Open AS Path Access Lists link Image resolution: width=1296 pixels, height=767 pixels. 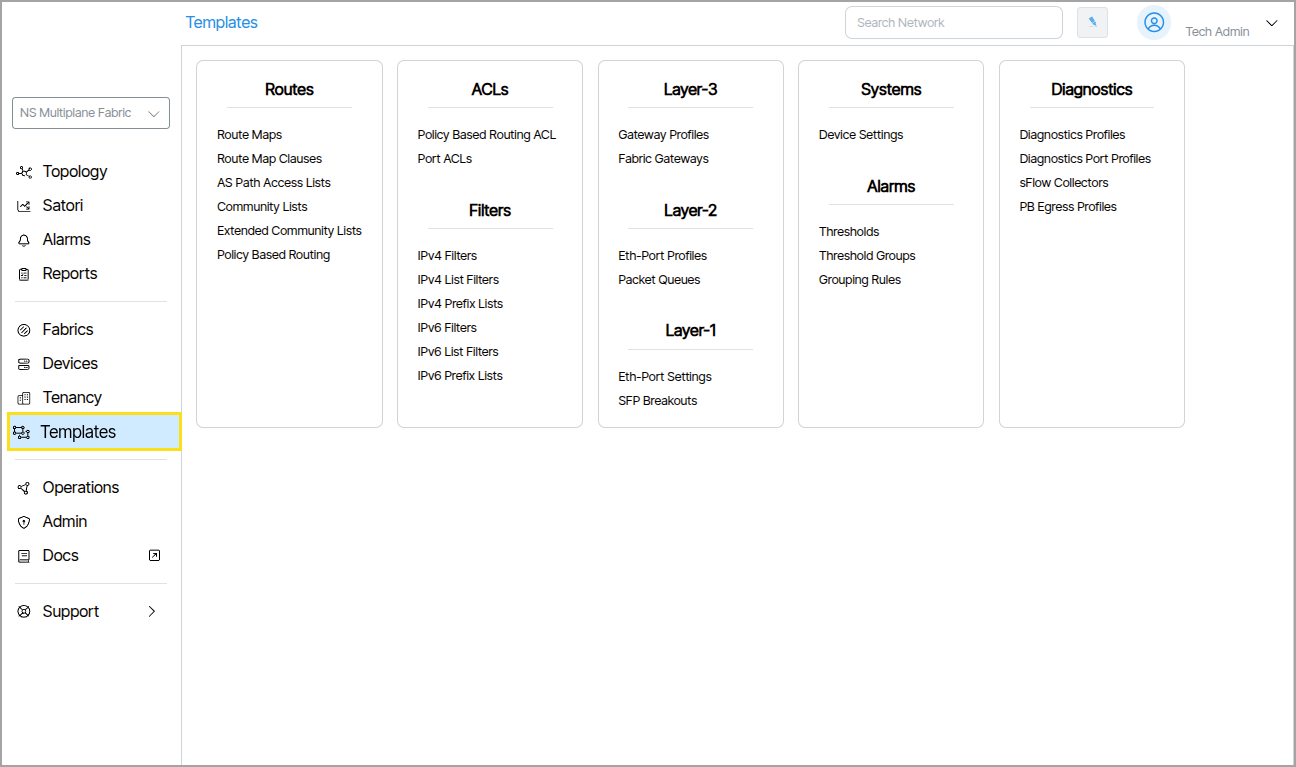pos(274,183)
